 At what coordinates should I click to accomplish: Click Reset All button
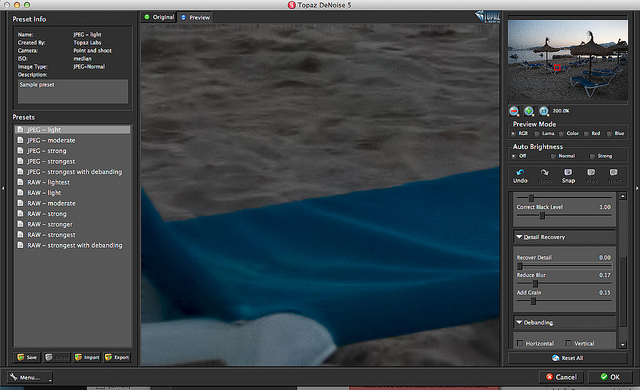coord(567,358)
